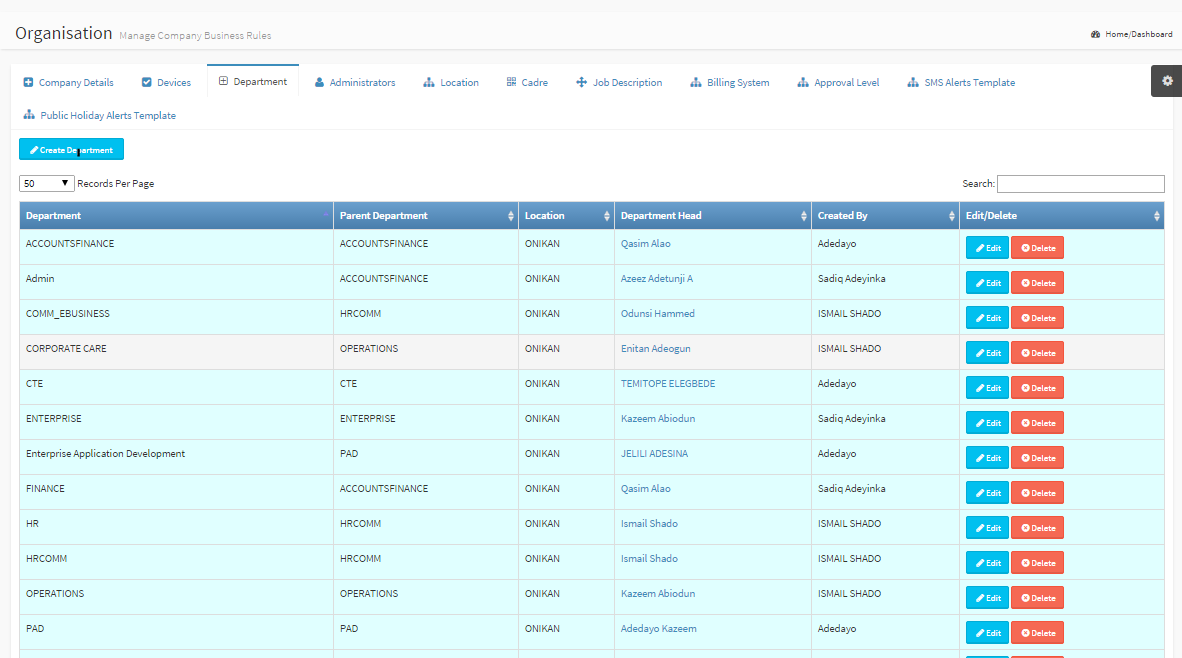The width and height of the screenshot is (1182, 658).
Task: Open the Company Details tab
Action: (x=68, y=83)
